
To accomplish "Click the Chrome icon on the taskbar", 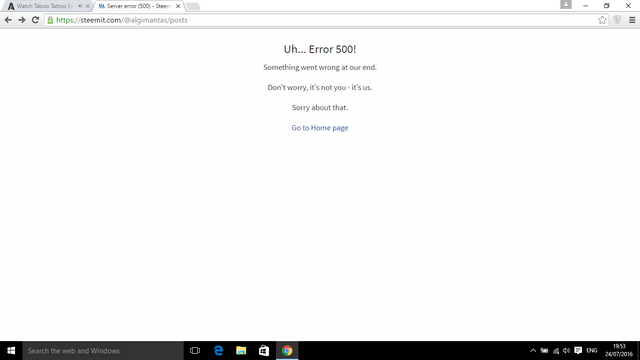I will coord(287,351).
